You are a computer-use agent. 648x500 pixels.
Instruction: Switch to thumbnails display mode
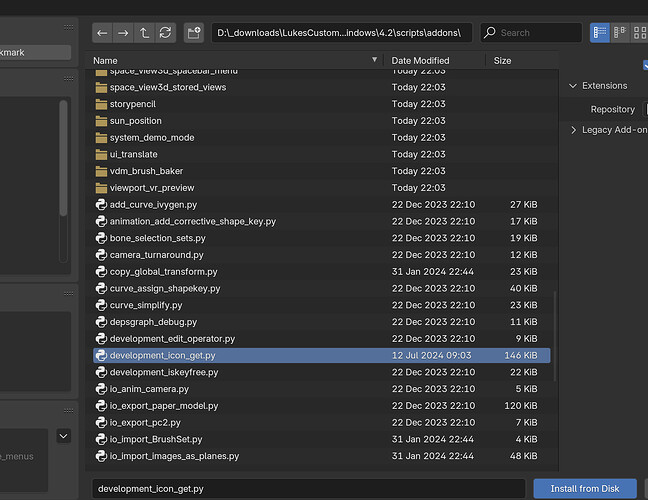point(639,33)
